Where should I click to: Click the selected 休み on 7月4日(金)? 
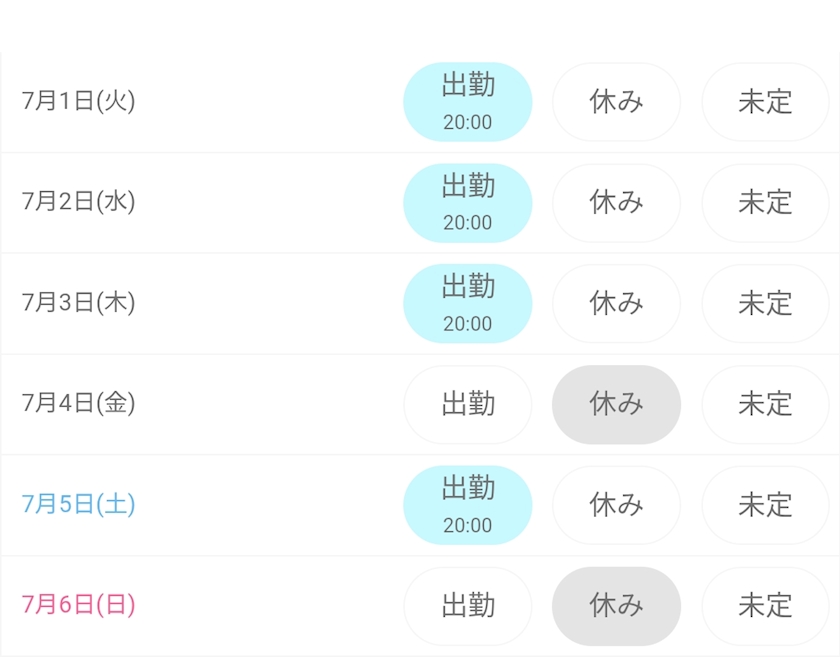click(x=616, y=404)
